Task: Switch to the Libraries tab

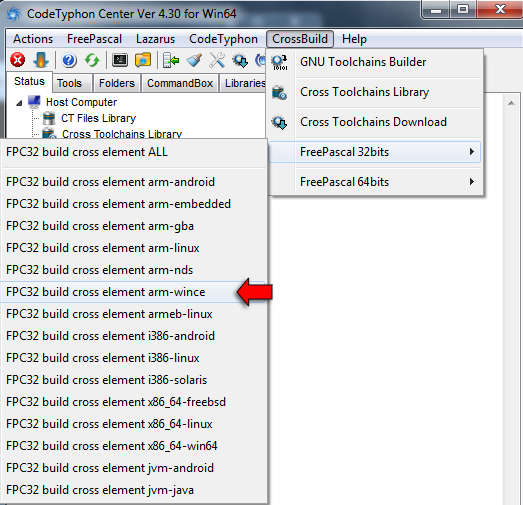Action: (243, 83)
